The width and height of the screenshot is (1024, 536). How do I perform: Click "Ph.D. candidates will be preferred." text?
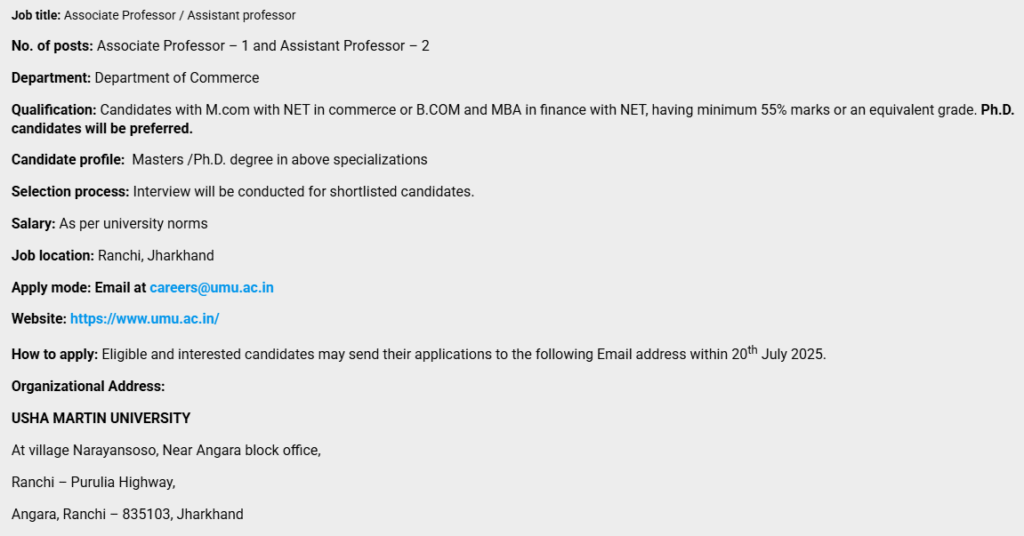click(x=101, y=129)
